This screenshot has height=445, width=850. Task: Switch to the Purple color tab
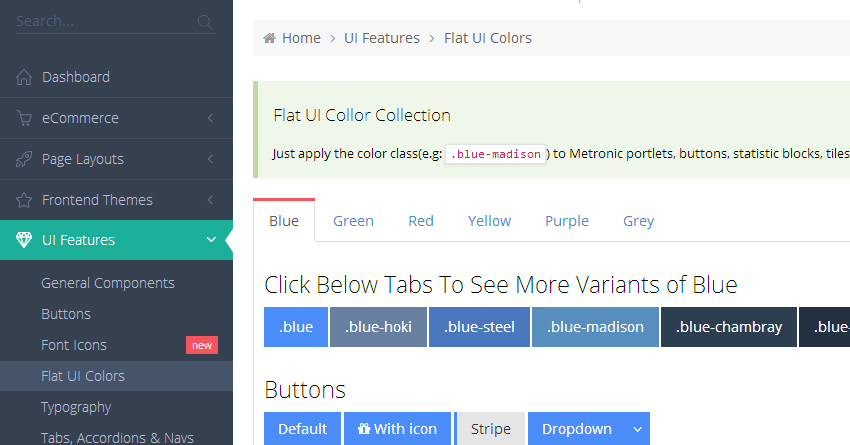(x=566, y=221)
